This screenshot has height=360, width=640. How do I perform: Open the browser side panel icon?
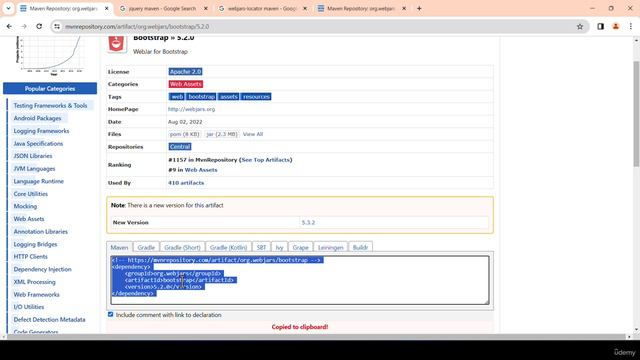[600, 27]
